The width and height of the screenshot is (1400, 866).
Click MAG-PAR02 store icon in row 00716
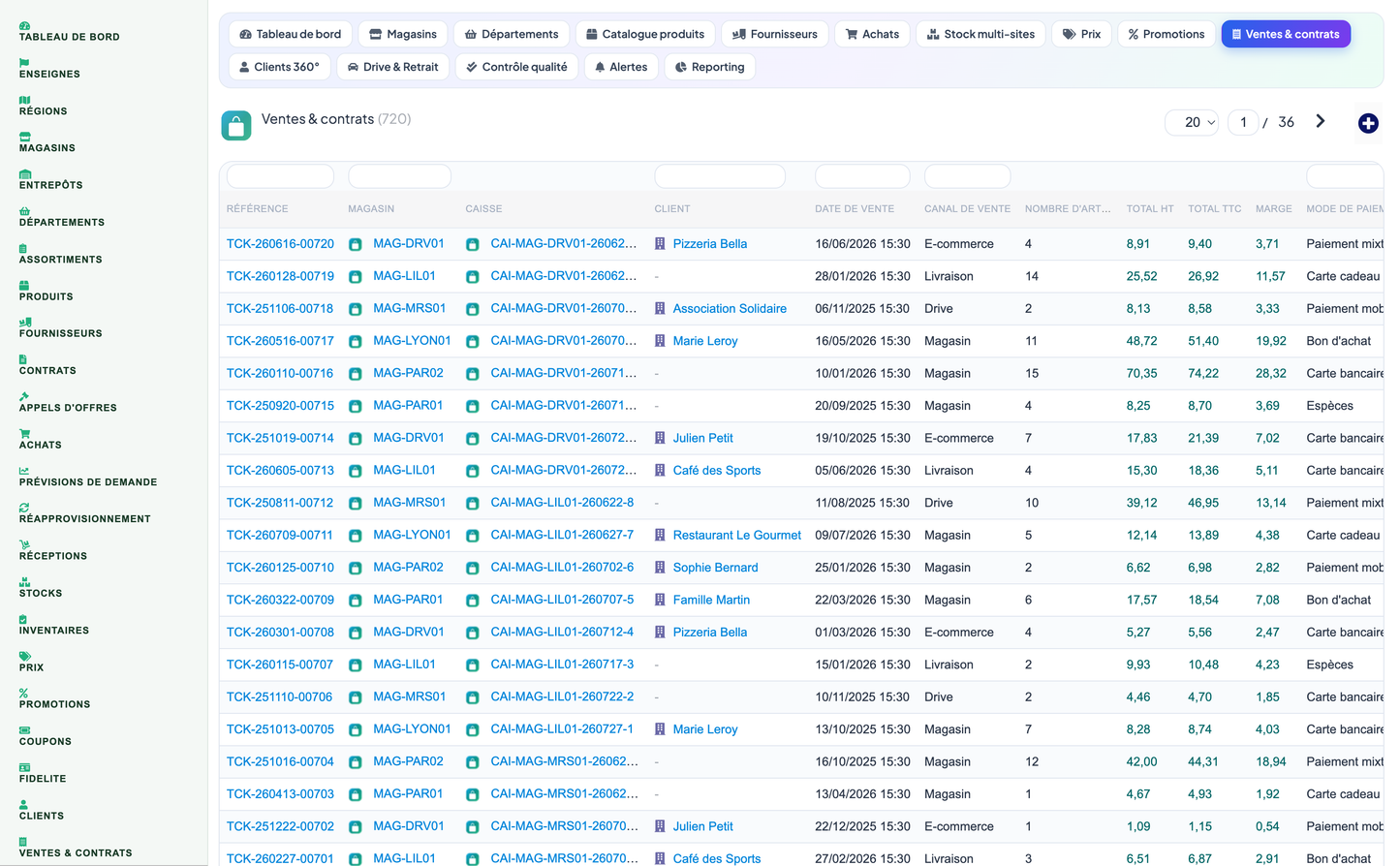356,374
